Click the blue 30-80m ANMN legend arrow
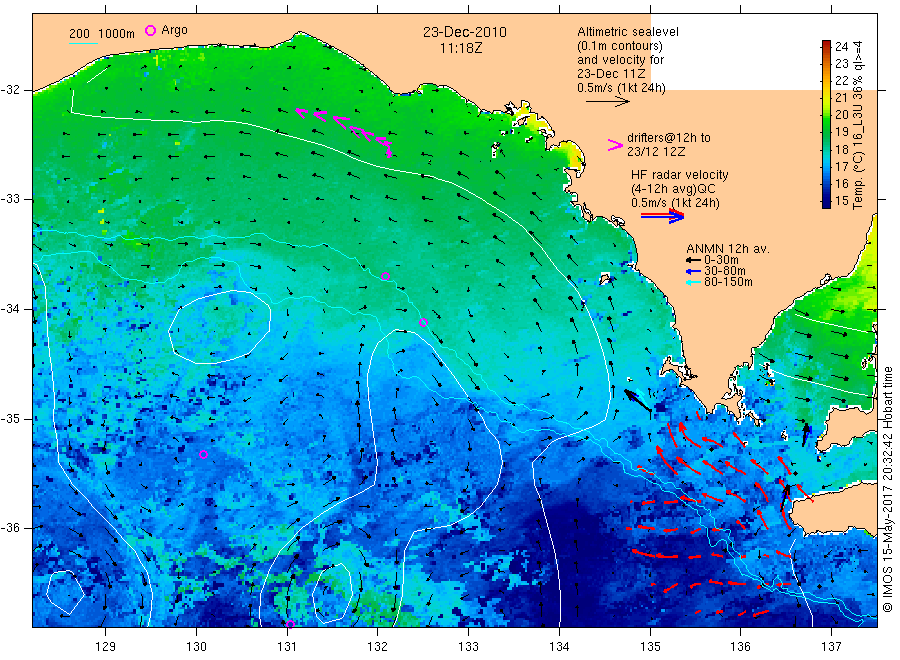The height and width of the screenshot is (660, 900). [693, 271]
